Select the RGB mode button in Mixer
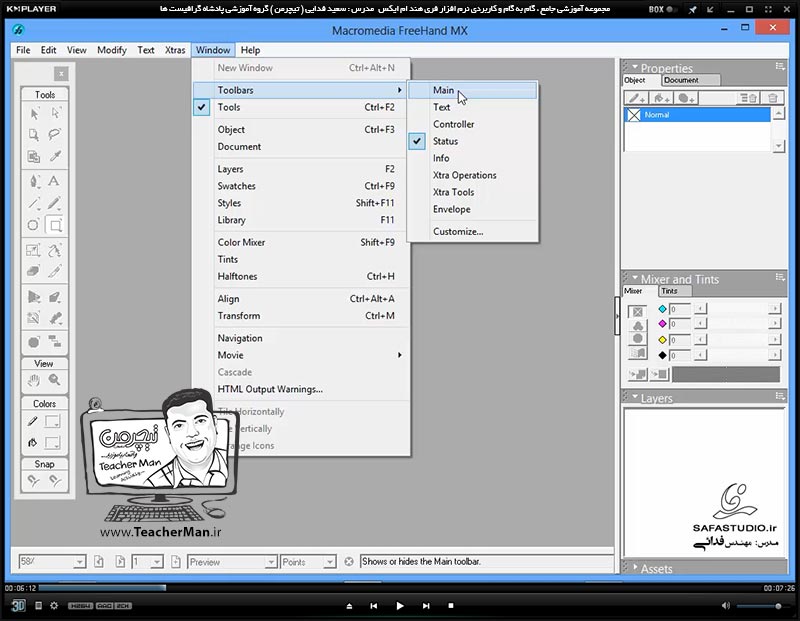Image resolution: width=800 pixels, height=621 pixels. [637, 326]
